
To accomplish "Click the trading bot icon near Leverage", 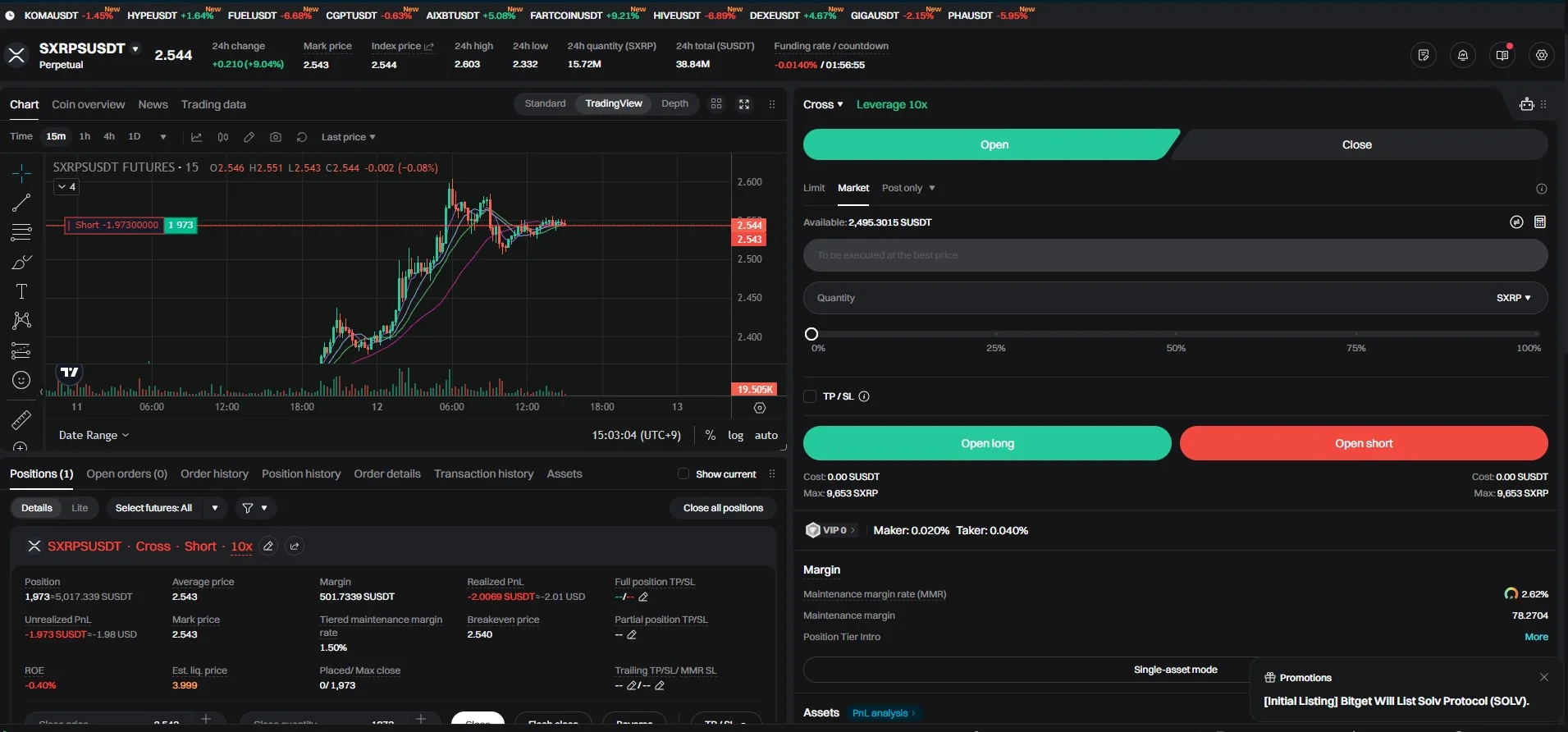I will coord(1526,104).
